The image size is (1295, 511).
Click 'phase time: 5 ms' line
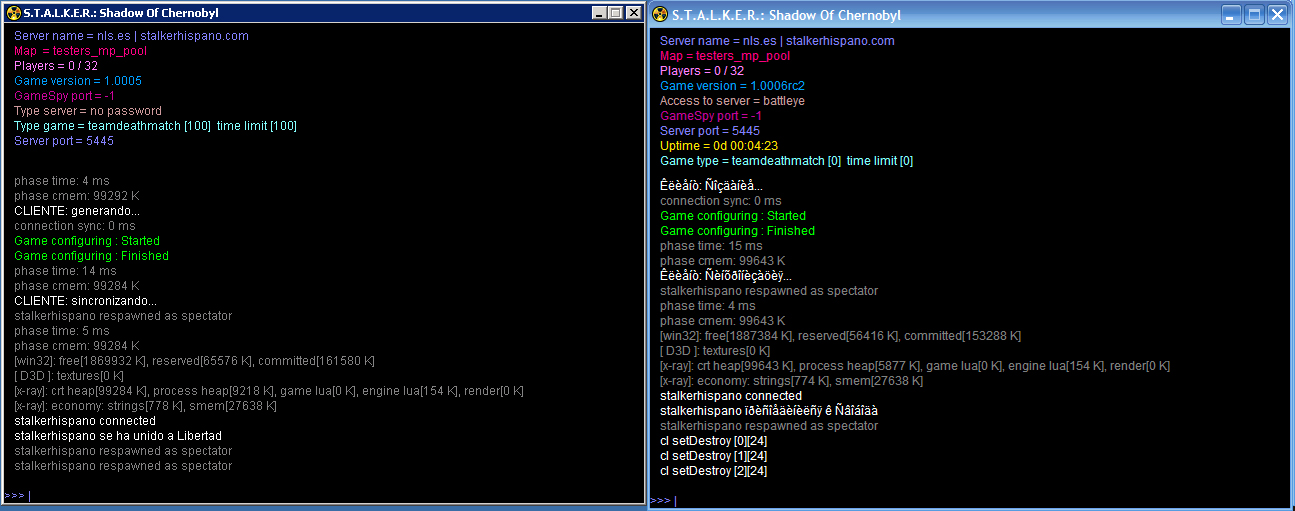click(62, 331)
